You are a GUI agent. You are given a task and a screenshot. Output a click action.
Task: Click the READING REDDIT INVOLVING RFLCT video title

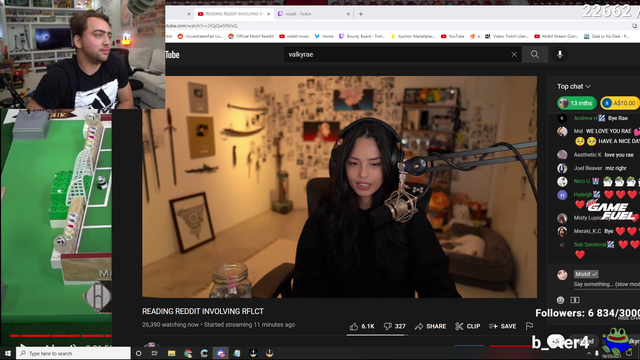click(203, 311)
